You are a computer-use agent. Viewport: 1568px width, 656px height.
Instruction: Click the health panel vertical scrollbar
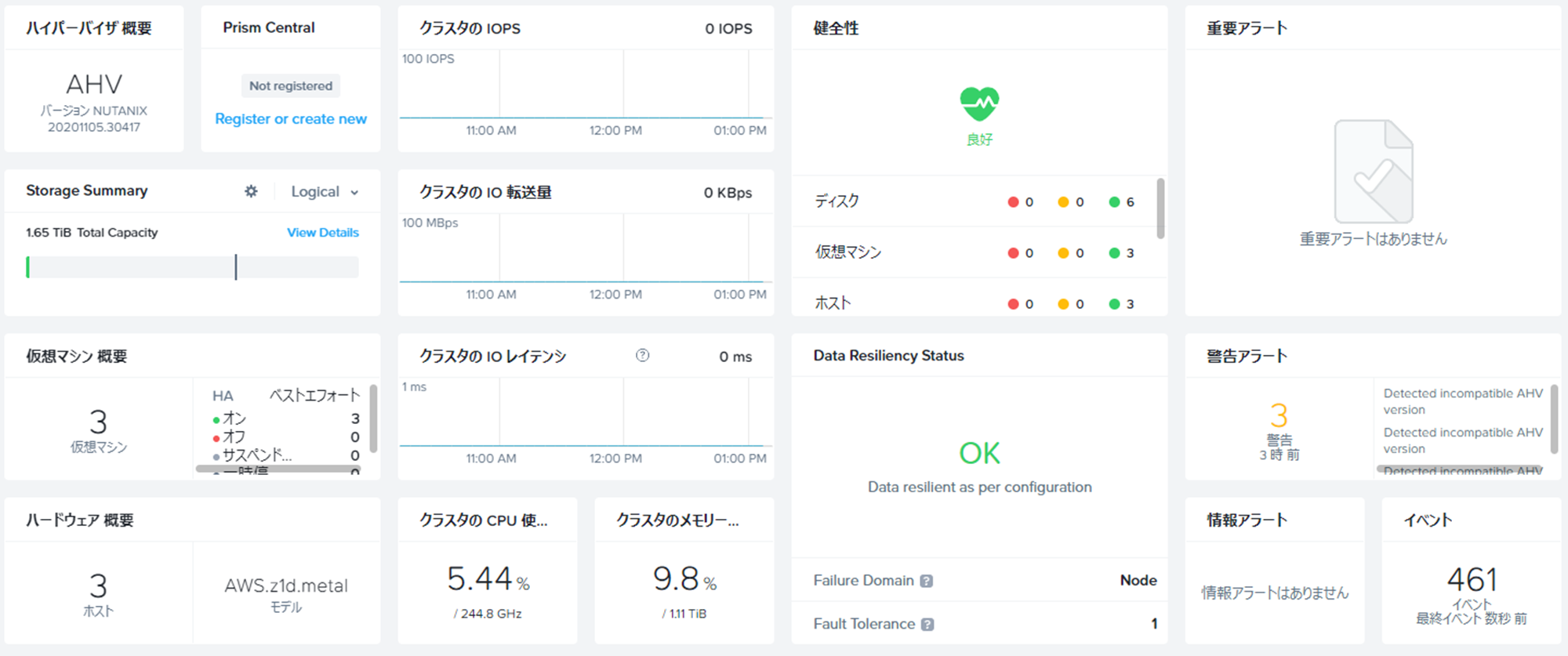(x=1160, y=208)
